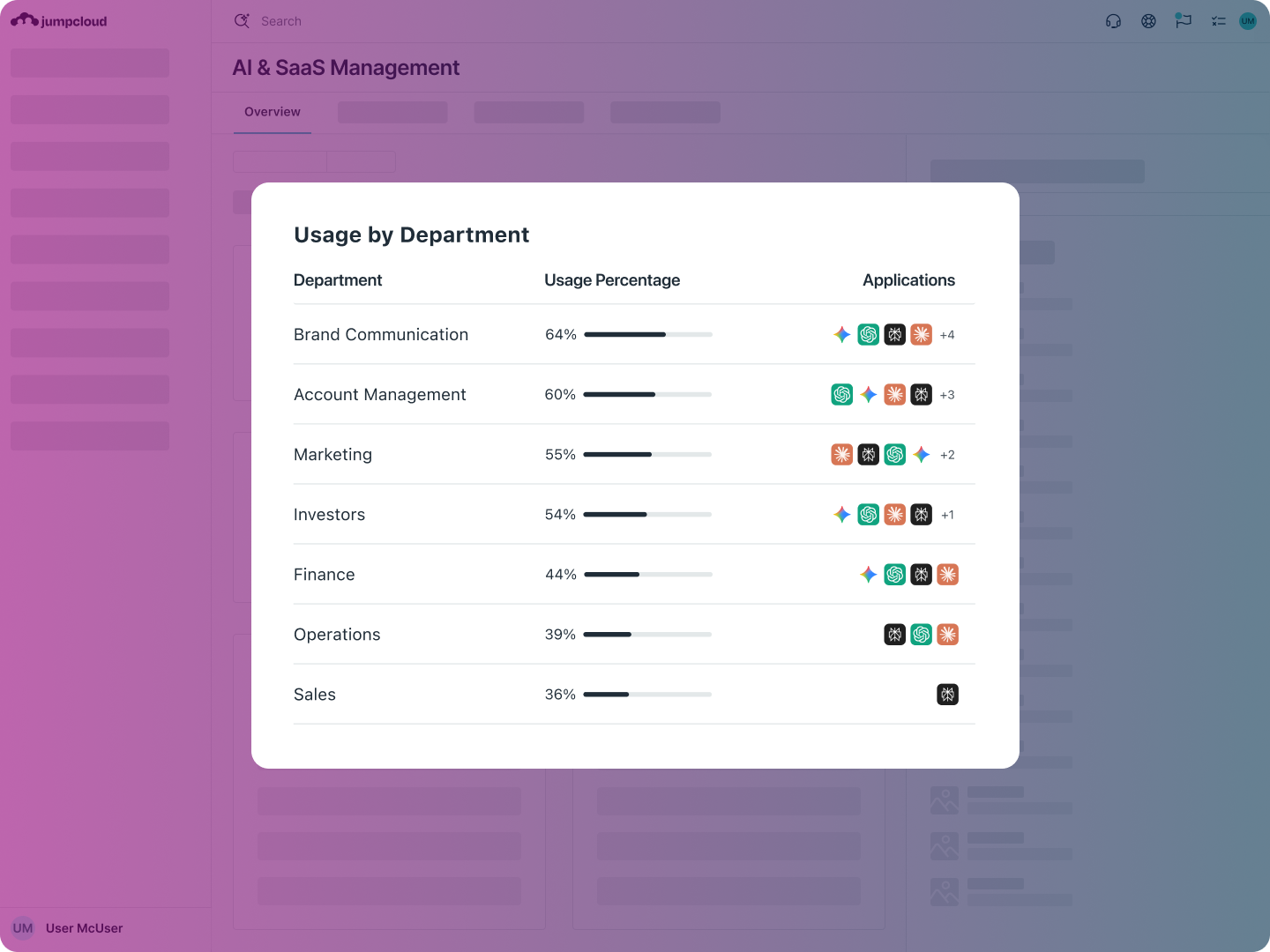Viewport: 1270px width, 952px height.
Task: Select the Account Management department name
Action: 380,395
